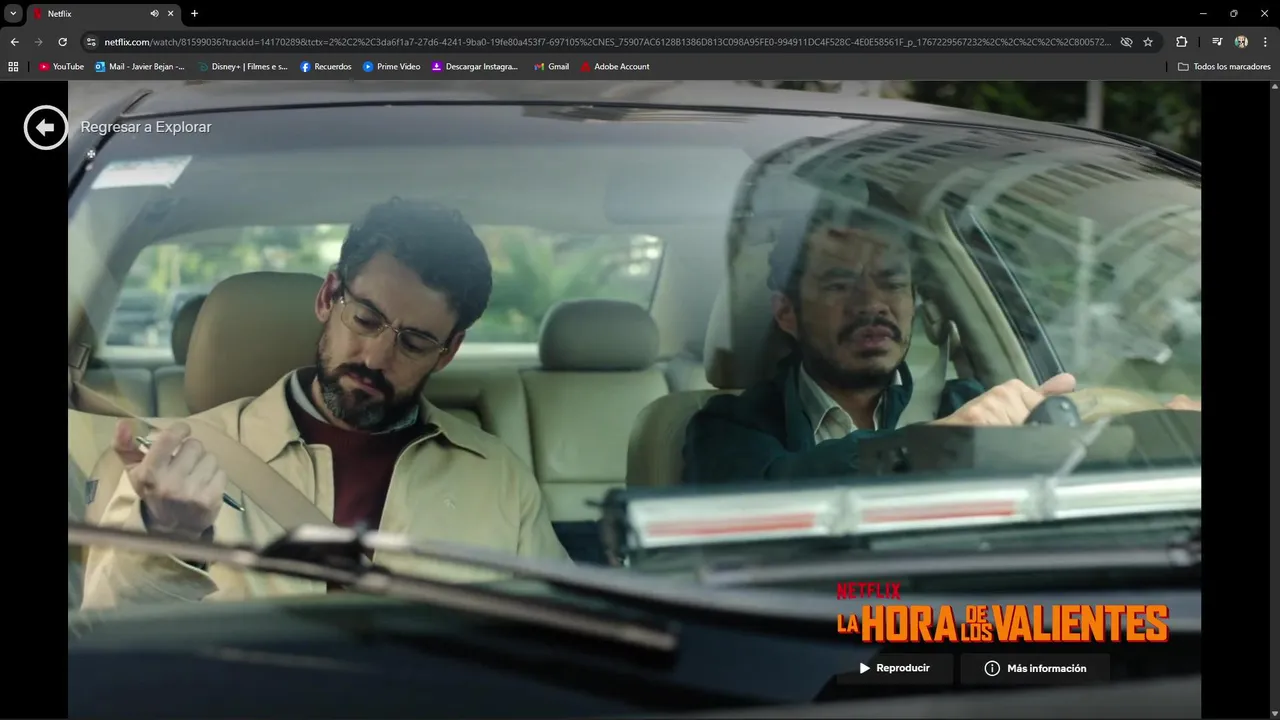Screen dimensions: 1280x720
Task: Click the Reproducir play button
Action: click(894, 668)
